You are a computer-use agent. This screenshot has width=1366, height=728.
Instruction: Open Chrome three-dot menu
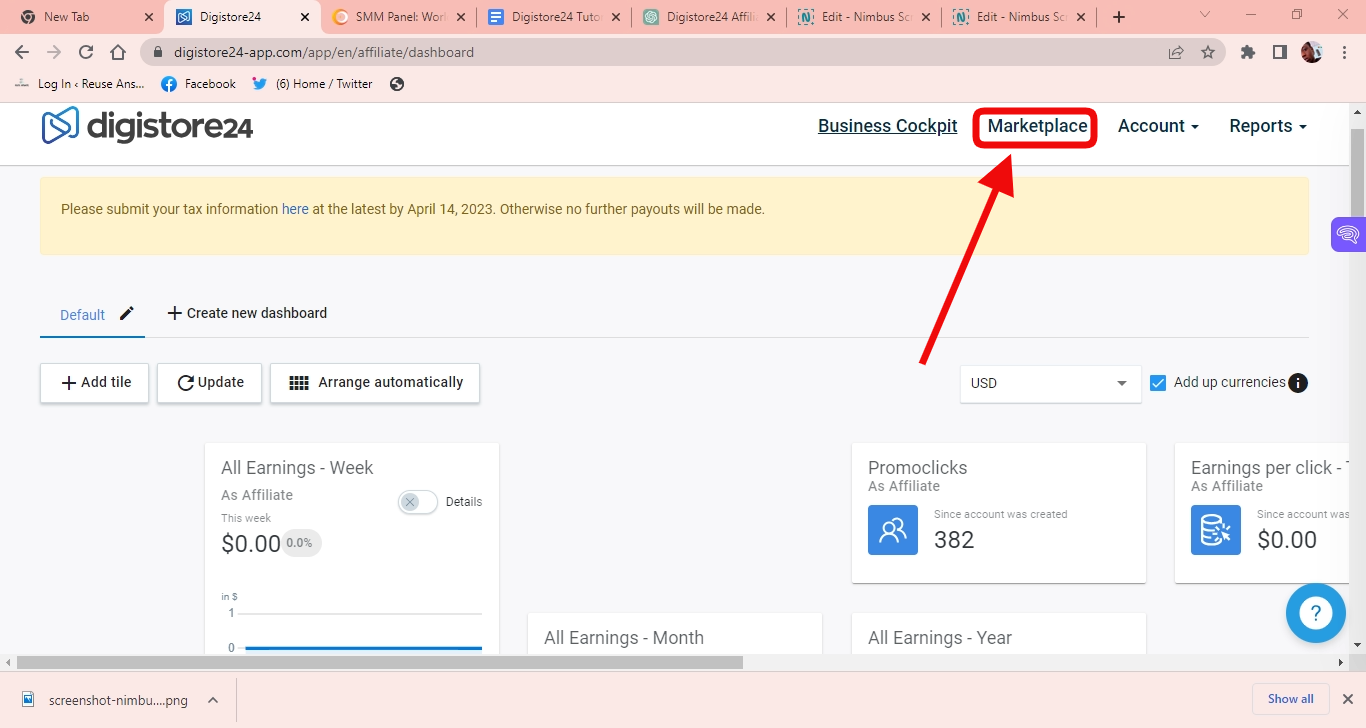click(x=1343, y=52)
